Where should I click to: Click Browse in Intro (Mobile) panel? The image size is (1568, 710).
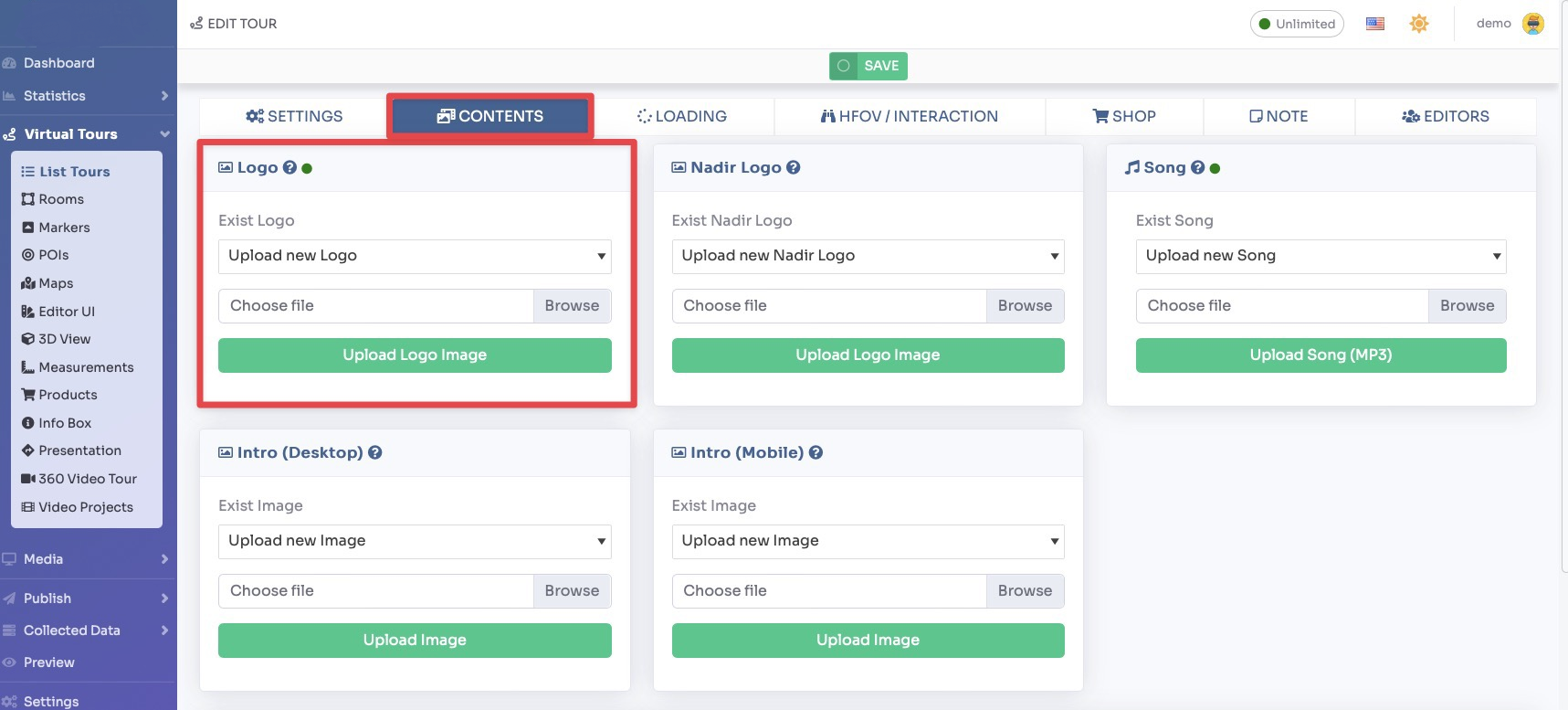coord(1025,591)
